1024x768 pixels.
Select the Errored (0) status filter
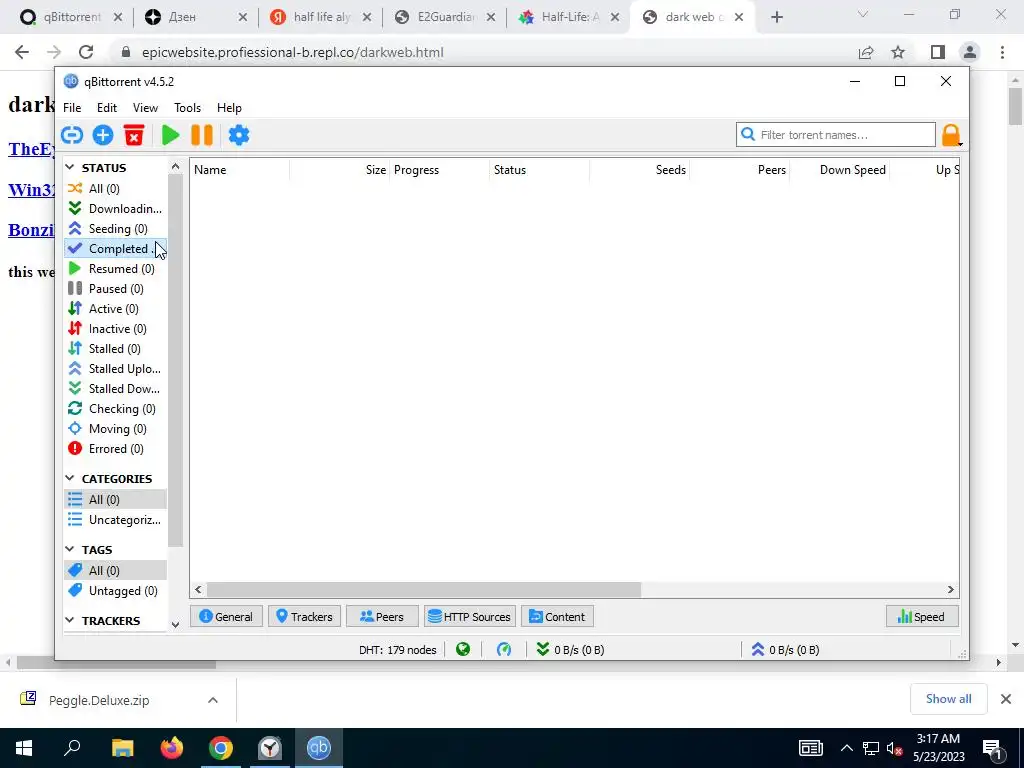pyautogui.click(x=116, y=449)
